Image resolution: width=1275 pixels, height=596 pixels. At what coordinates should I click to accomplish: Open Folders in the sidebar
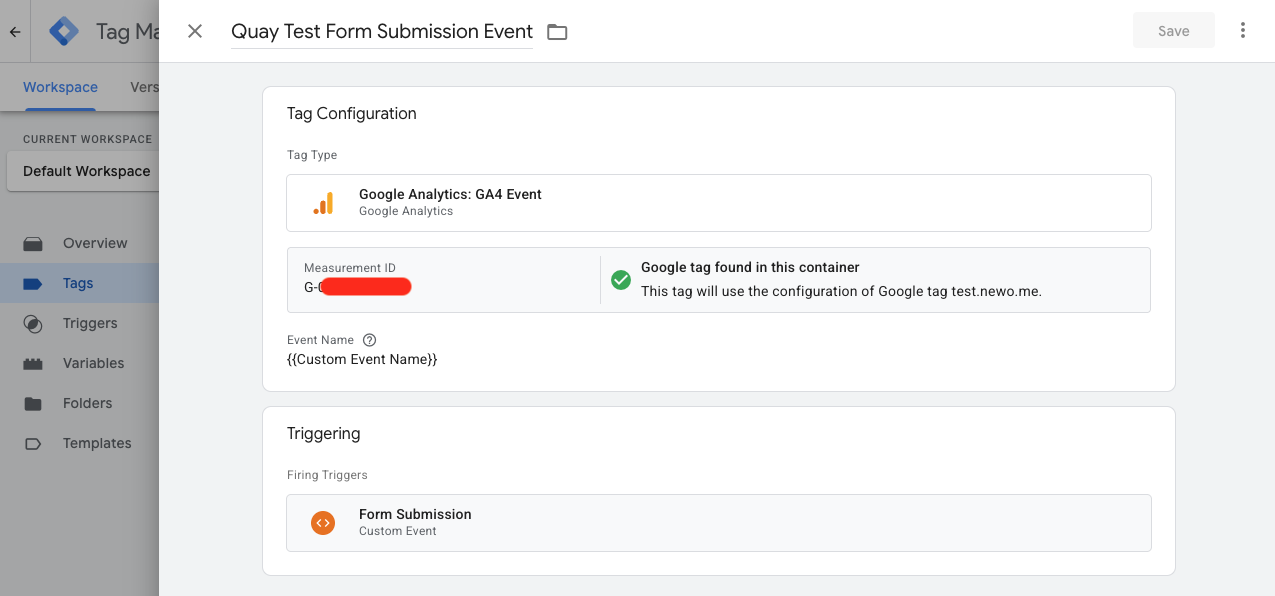[80, 403]
